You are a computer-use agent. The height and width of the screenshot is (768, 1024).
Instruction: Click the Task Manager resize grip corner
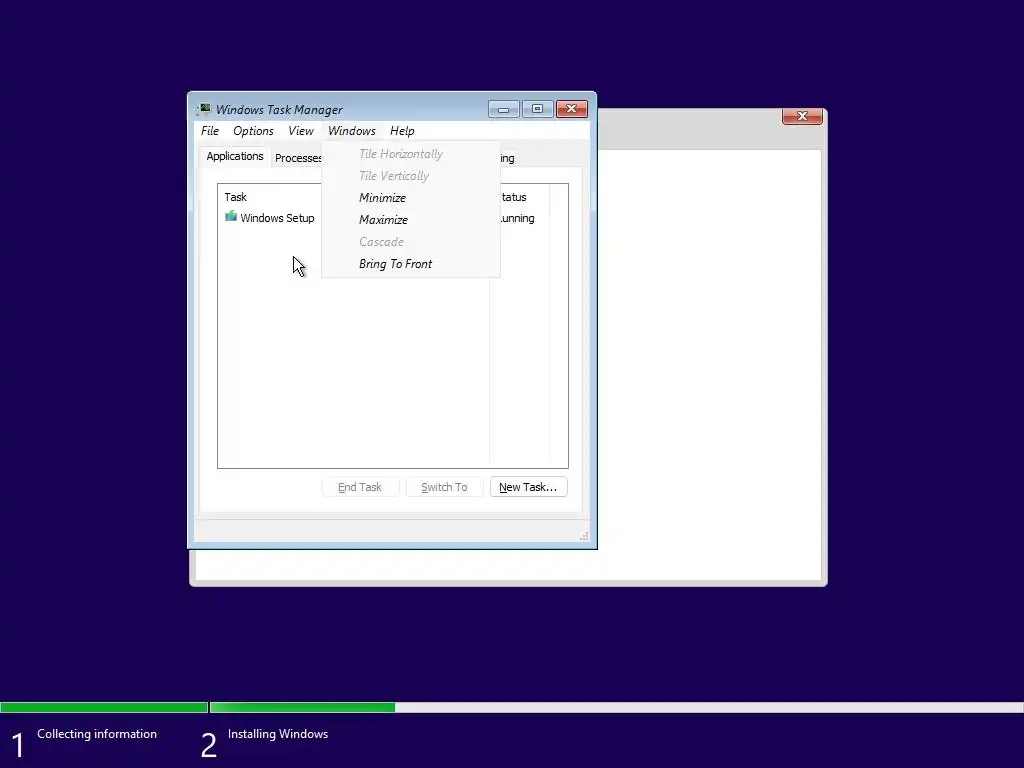[584, 536]
